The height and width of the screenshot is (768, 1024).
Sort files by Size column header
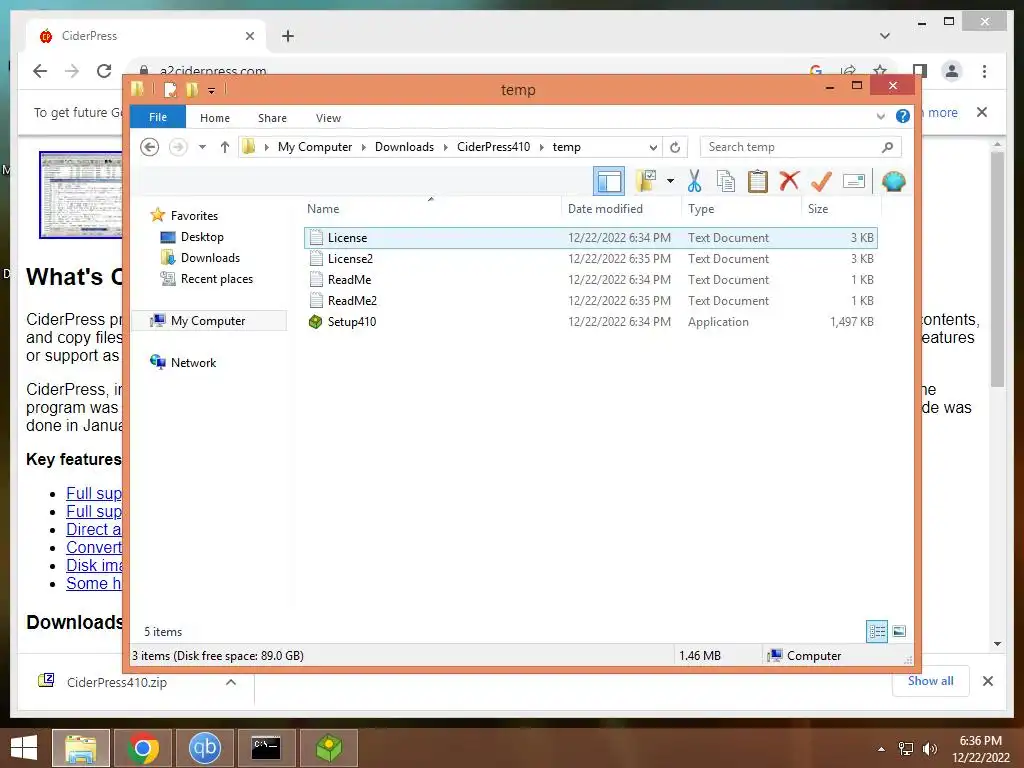[841, 208]
